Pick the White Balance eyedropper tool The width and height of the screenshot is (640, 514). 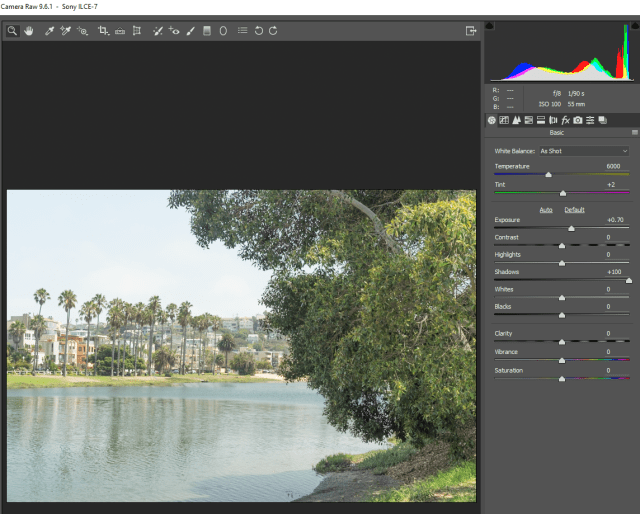[49, 31]
